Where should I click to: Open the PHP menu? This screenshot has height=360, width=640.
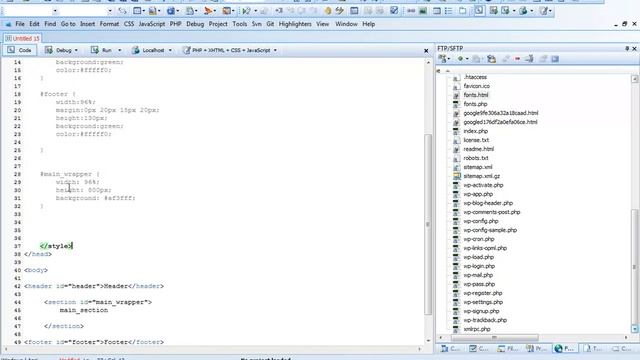[176, 24]
